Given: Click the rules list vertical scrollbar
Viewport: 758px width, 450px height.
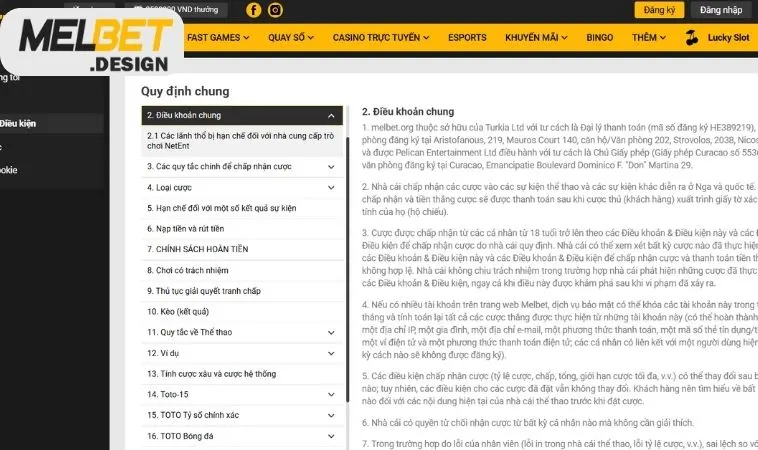Looking at the screenshot, I should [348, 269].
